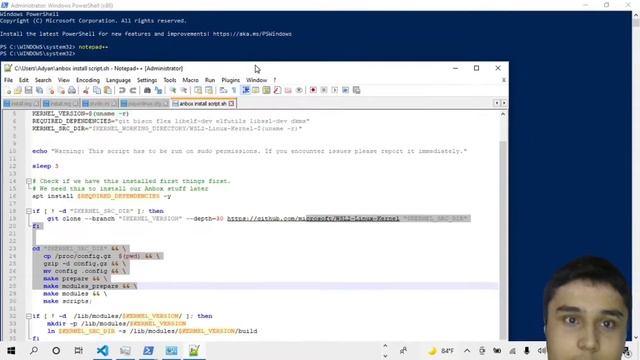Toggle synchronized vertical scrolling icon
This screenshot has height=360, width=640.
click(x=198, y=90)
